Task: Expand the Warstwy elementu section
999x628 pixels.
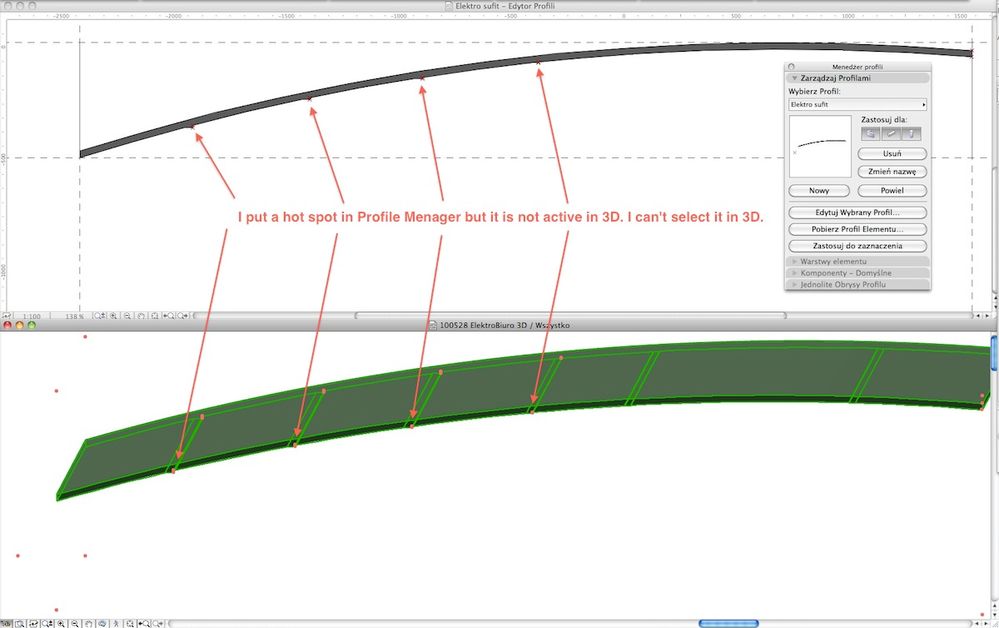Action: pos(794,261)
